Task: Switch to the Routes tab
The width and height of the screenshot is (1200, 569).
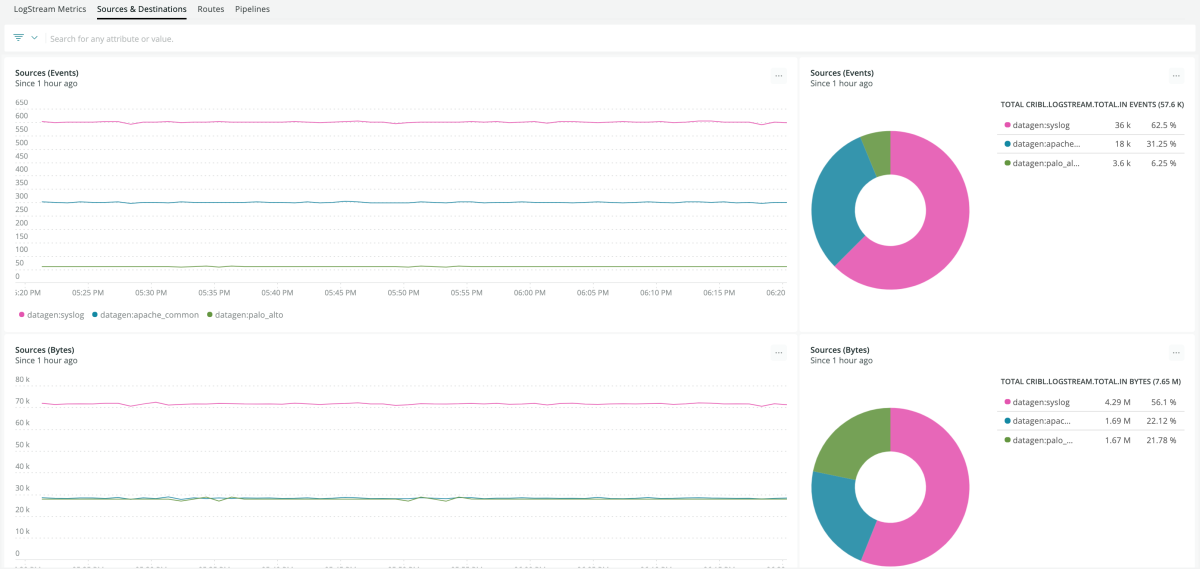Action: (x=211, y=9)
